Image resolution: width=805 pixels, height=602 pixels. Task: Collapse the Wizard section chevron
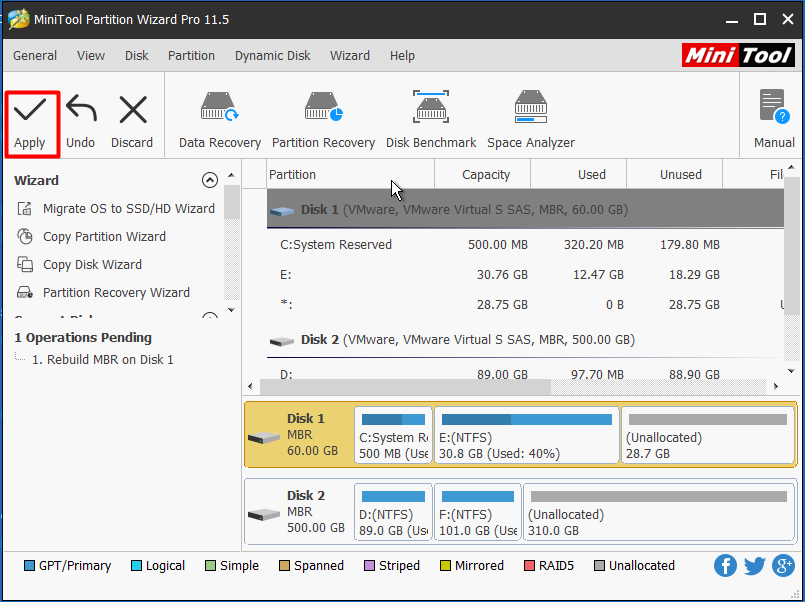click(209, 180)
